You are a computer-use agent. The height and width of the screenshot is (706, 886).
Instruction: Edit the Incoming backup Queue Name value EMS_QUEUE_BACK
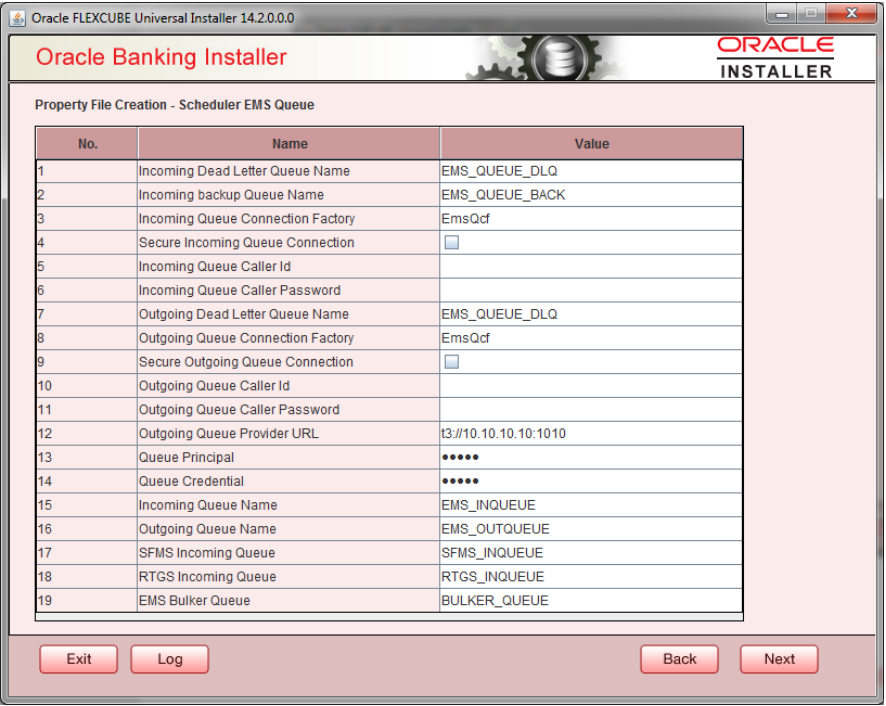coord(591,195)
